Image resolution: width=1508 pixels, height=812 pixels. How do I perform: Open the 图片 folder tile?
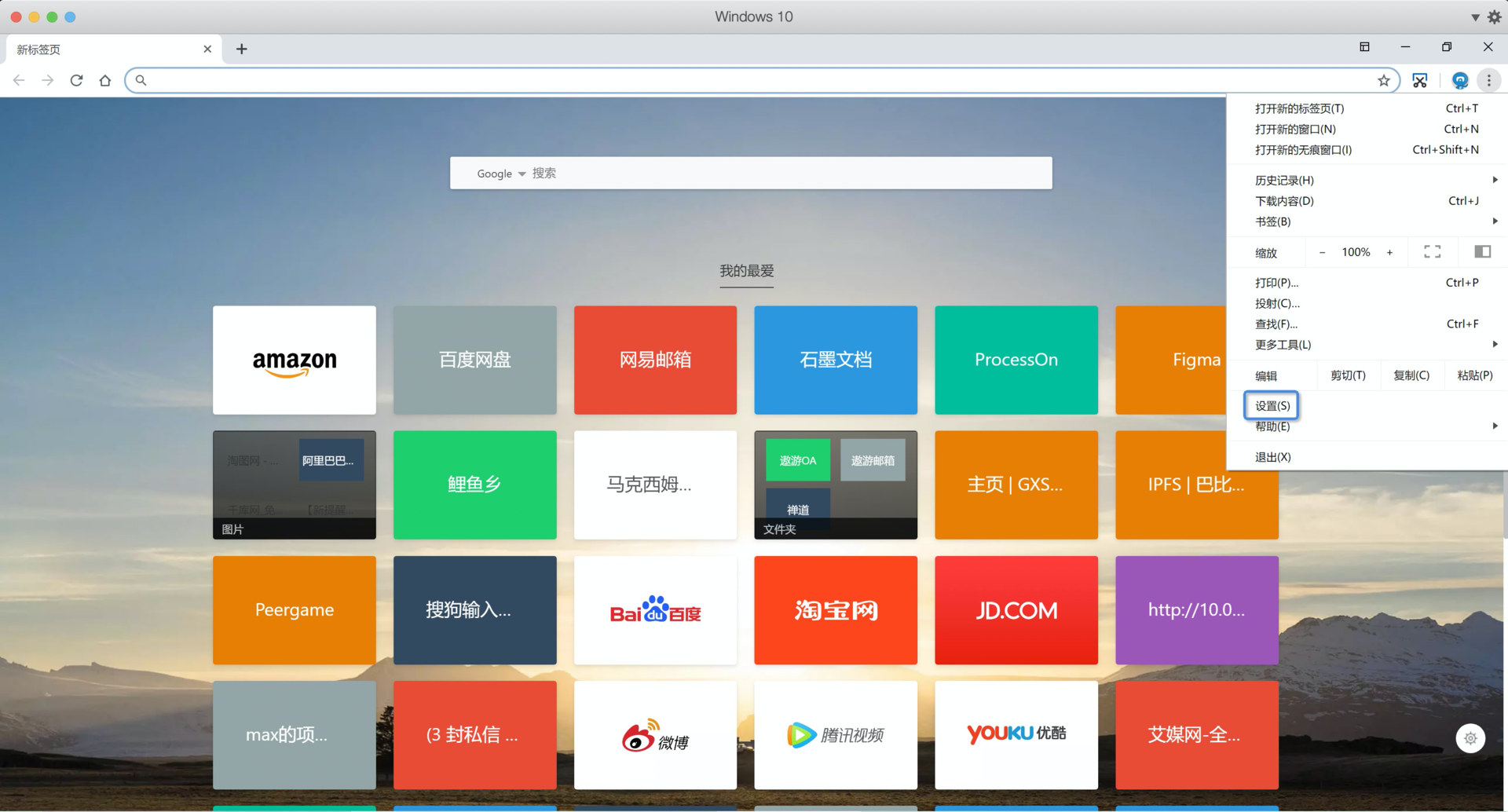coord(295,485)
